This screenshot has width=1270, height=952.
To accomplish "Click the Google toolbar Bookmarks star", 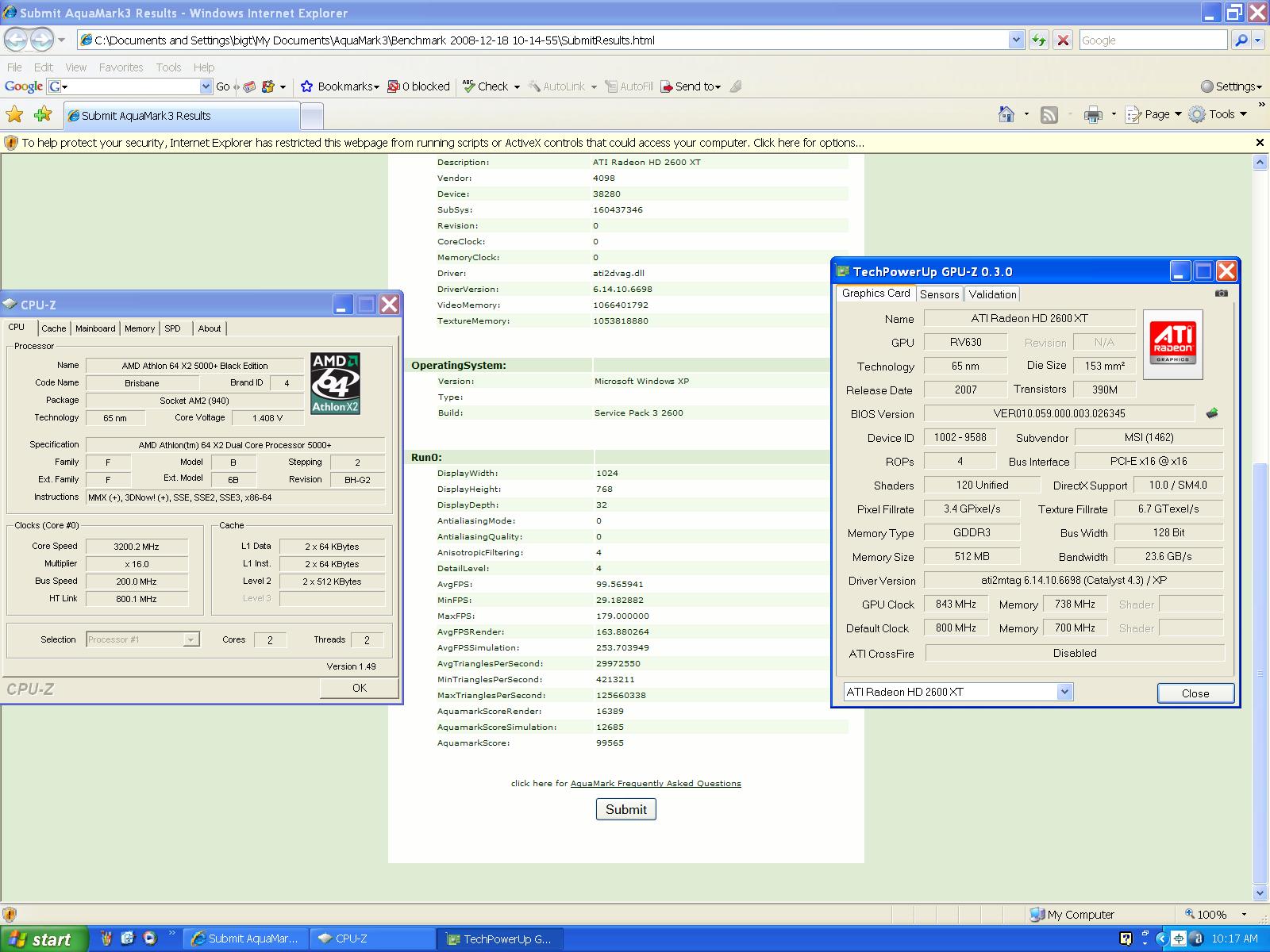I will (307, 86).
